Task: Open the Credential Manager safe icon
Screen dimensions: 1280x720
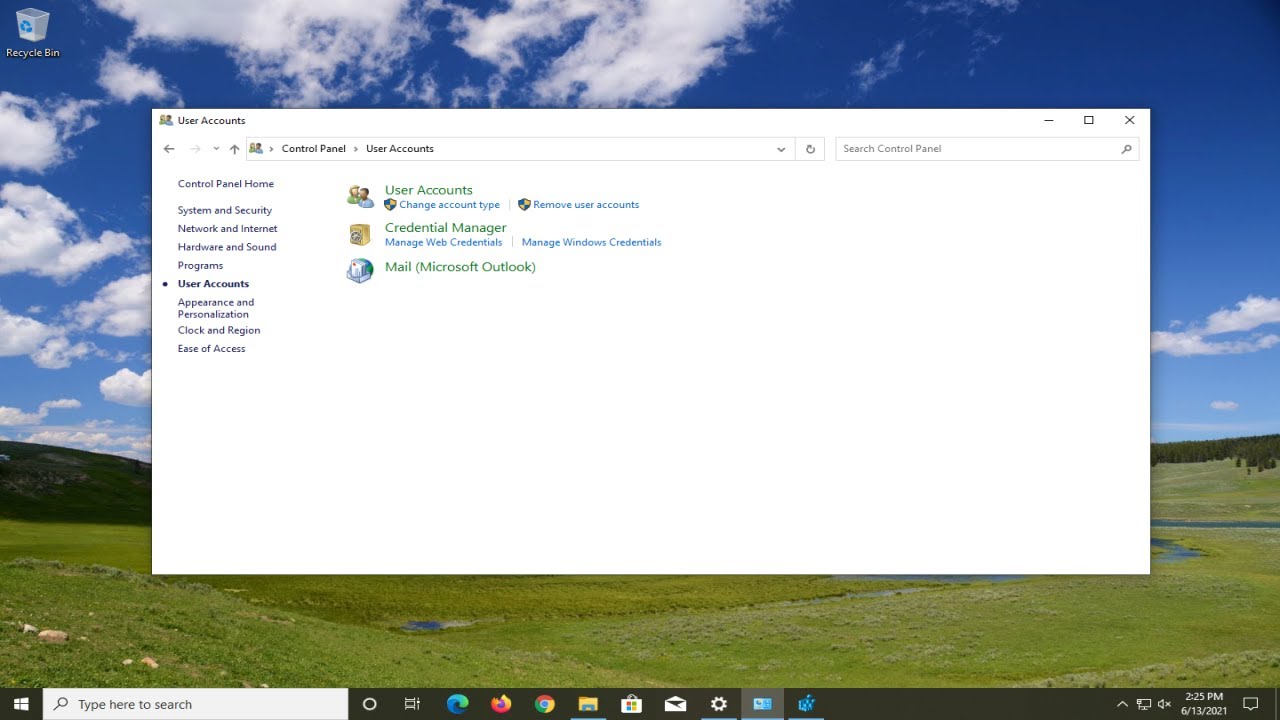Action: [x=360, y=235]
